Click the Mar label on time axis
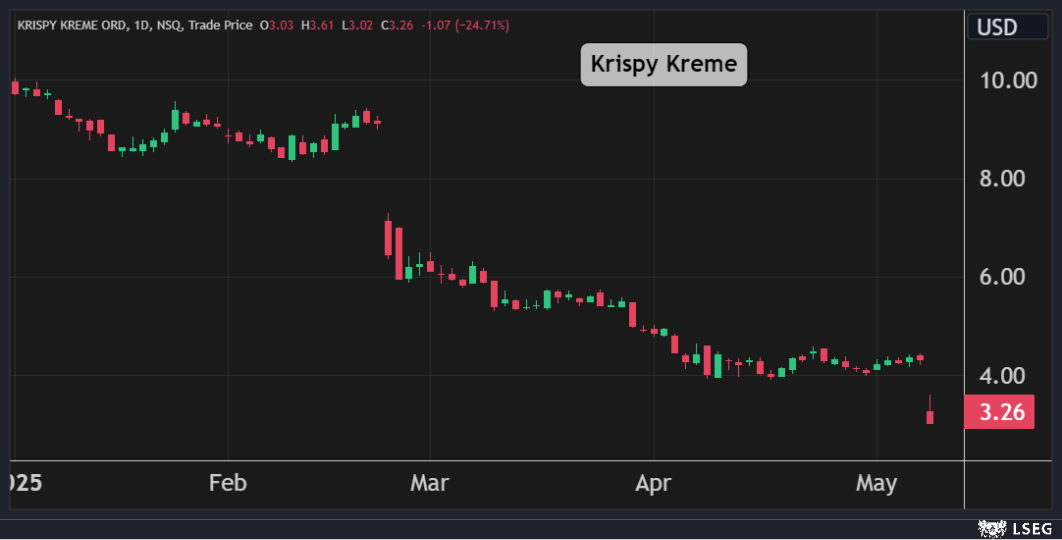Image resolution: width=1062 pixels, height=540 pixels. click(x=429, y=483)
